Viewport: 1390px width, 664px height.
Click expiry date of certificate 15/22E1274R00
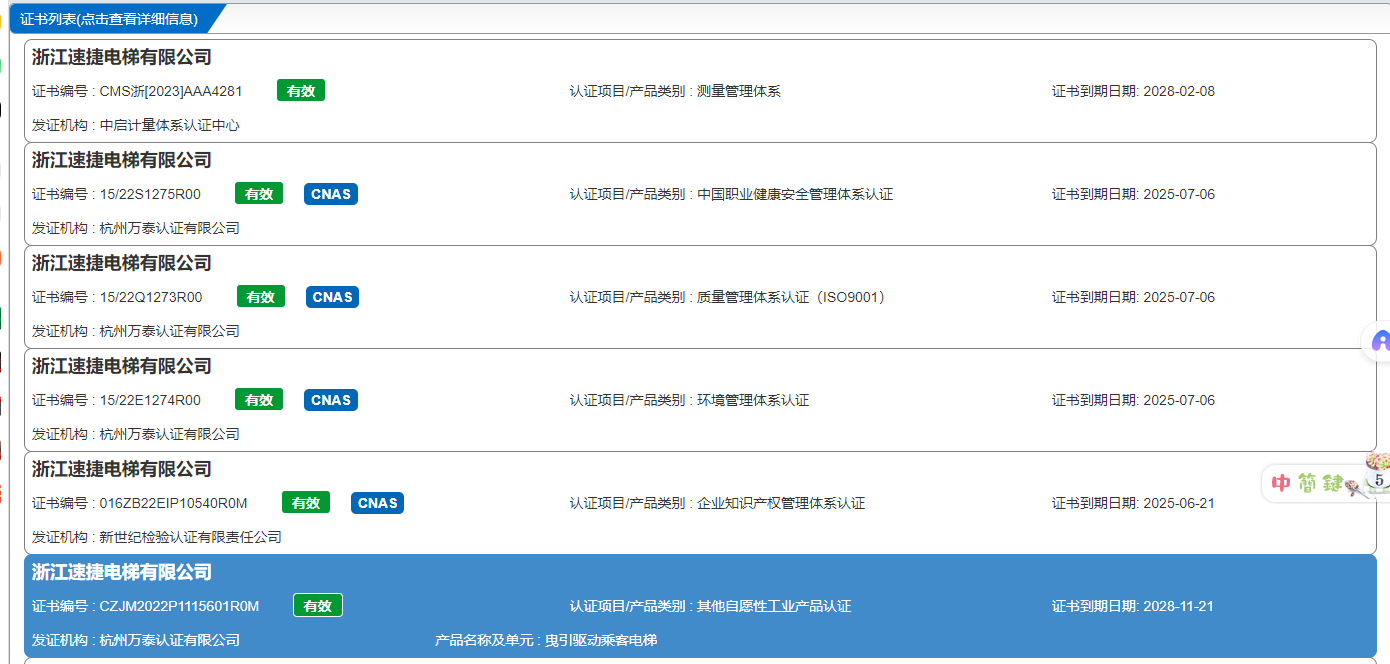[x=1179, y=400]
